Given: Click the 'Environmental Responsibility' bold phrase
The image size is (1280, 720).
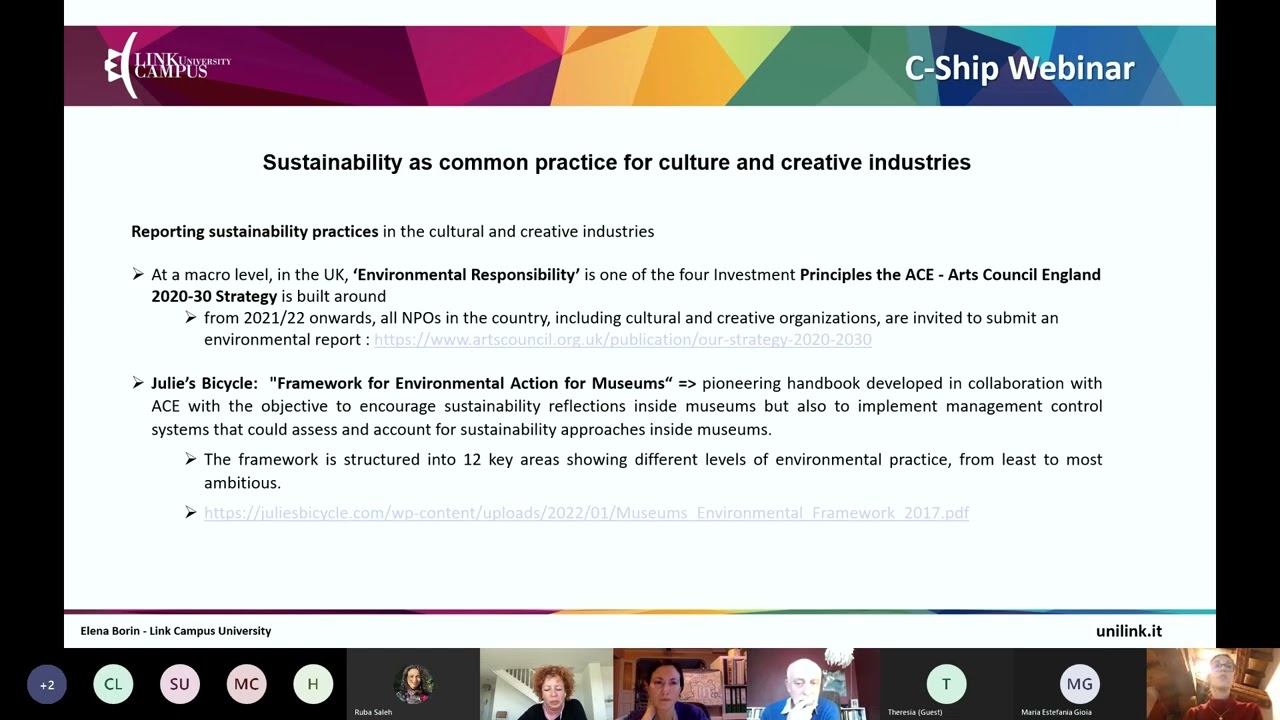Looking at the screenshot, I should (466, 274).
